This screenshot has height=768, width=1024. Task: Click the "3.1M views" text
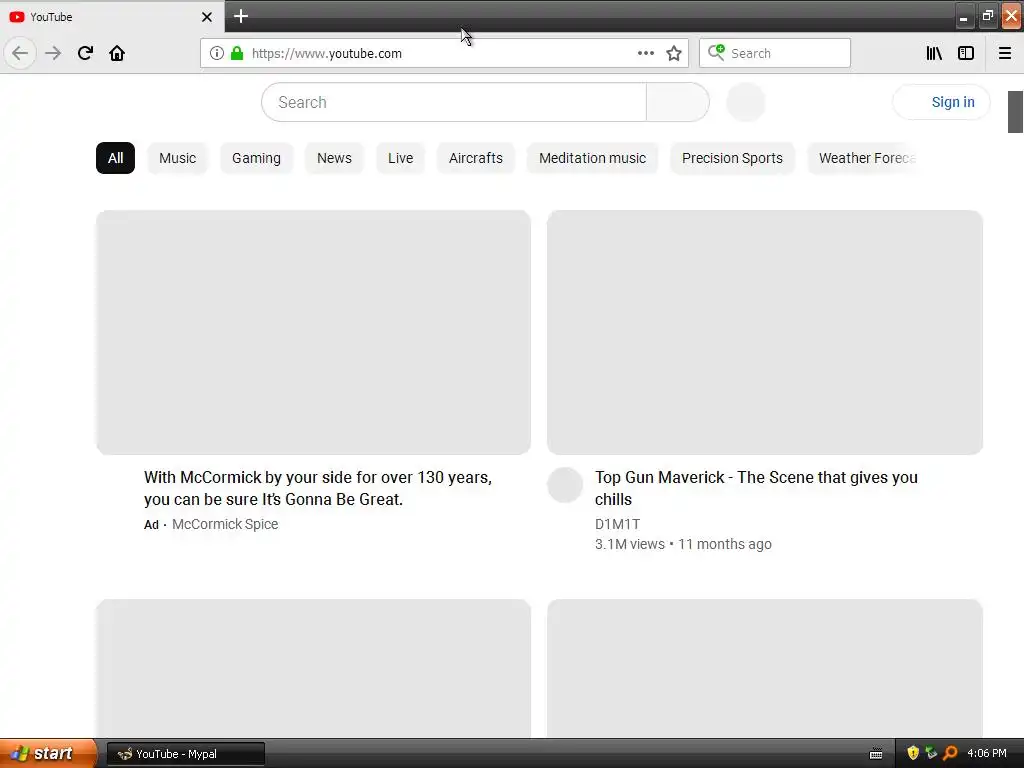[x=630, y=544]
